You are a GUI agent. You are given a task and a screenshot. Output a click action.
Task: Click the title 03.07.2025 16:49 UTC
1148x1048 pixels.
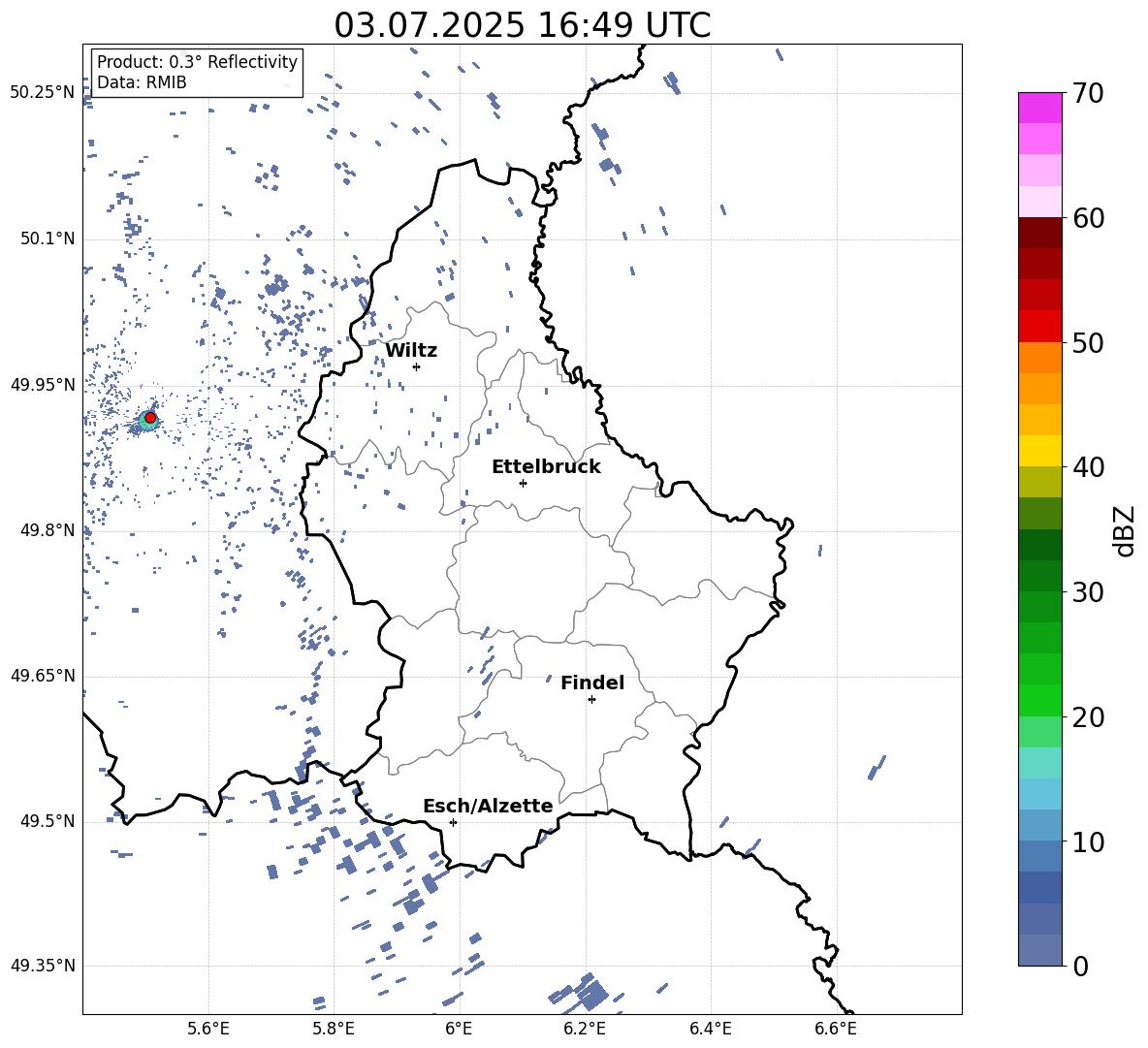[x=523, y=25]
